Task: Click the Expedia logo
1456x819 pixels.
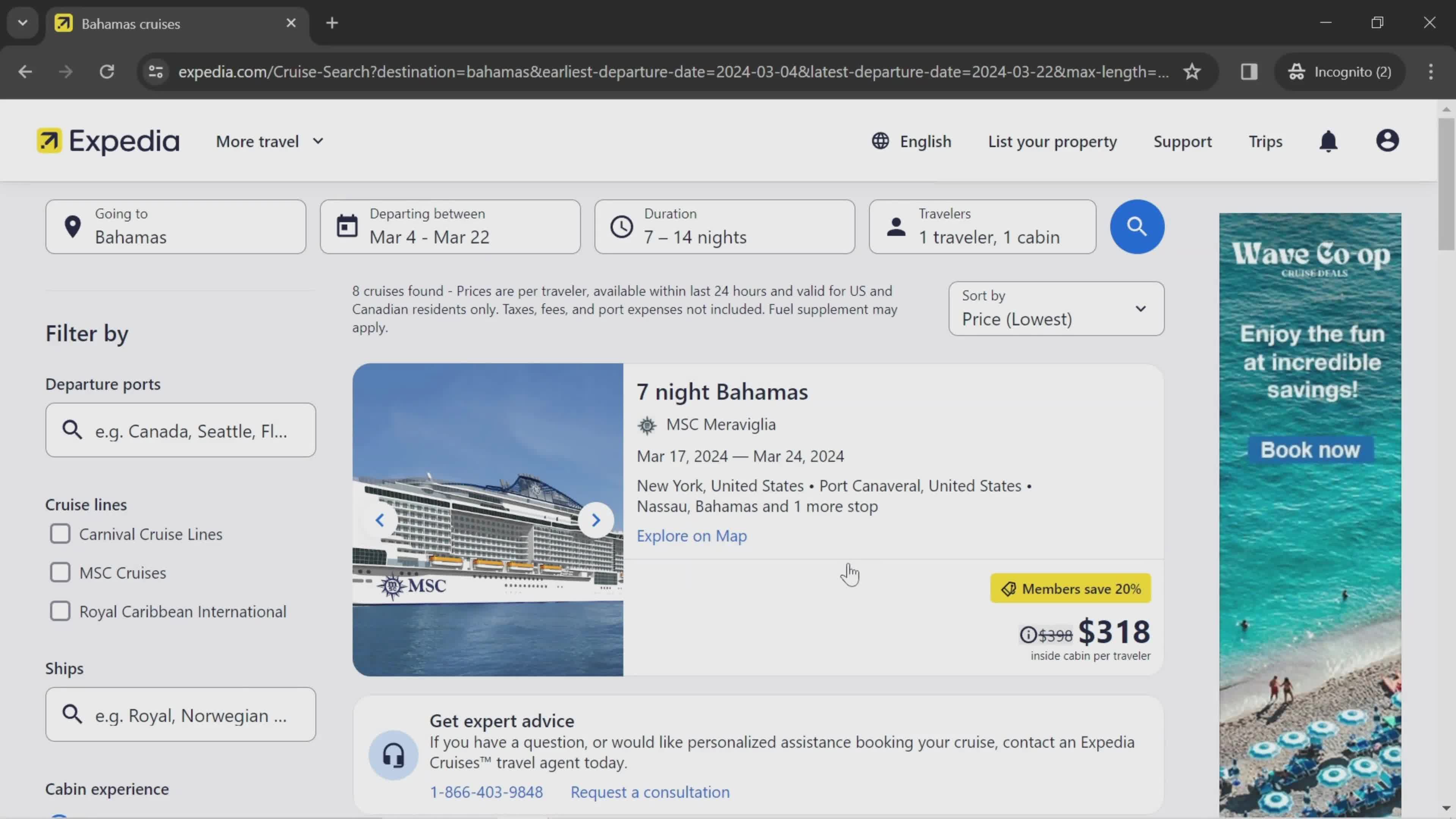Action: 108,141
